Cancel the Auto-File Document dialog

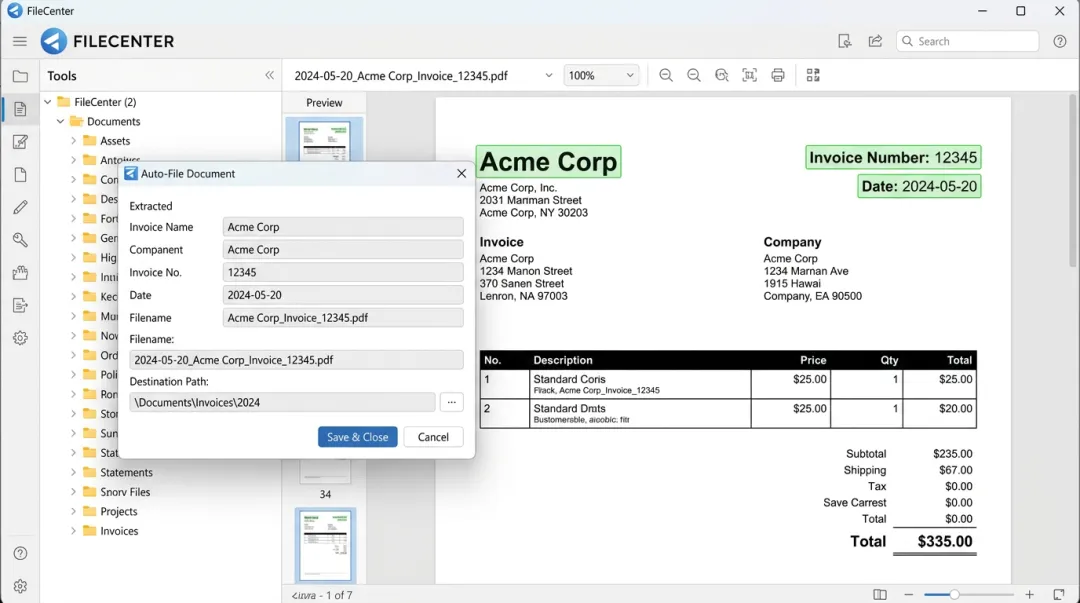click(433, 437)
